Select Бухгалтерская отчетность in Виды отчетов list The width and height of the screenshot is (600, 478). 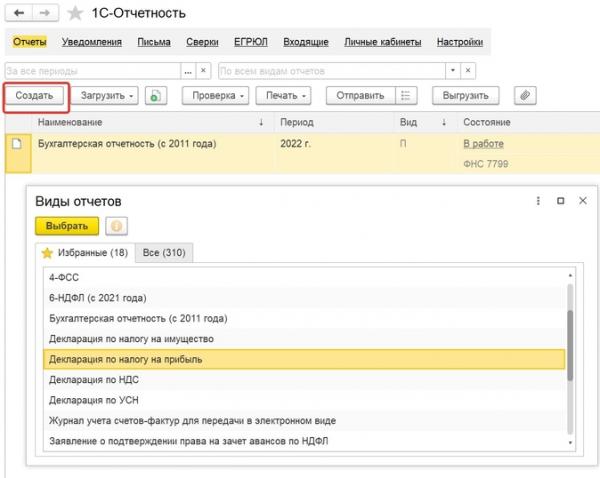pos(304,318)
